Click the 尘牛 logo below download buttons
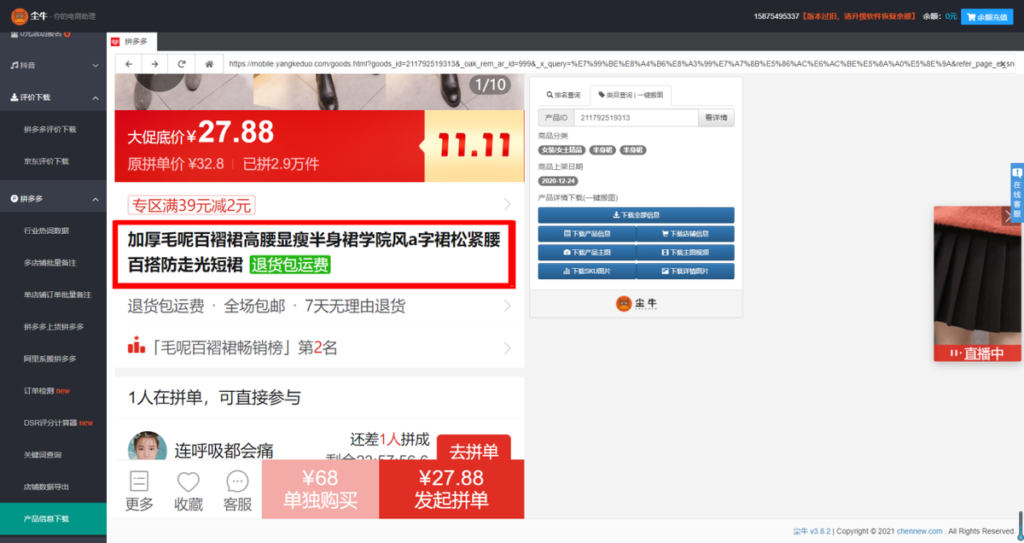Image resolution: width=1024 pixels, height=543 pixels. [x=636, y=303]
